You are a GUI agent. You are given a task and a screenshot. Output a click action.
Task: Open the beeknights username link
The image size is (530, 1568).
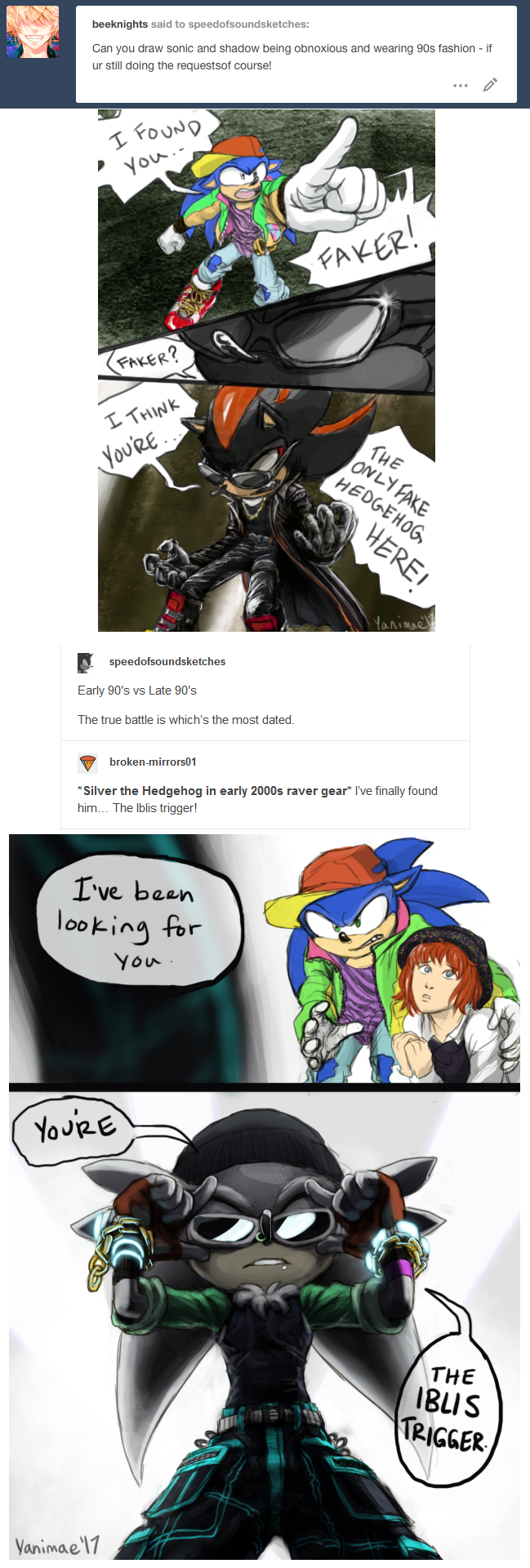click(x=120, y=24)
